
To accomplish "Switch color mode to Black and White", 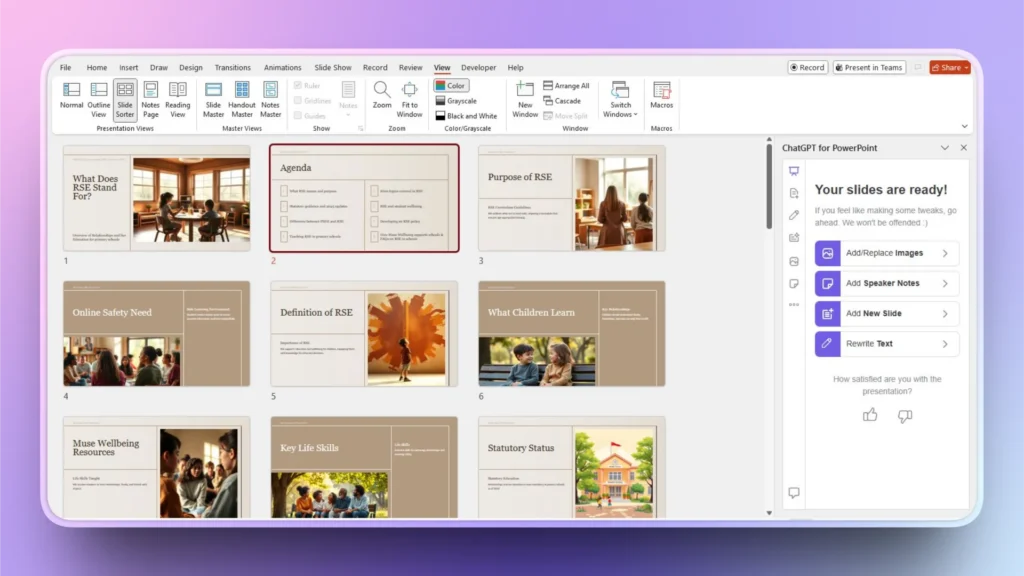I will tap(466, 116).
